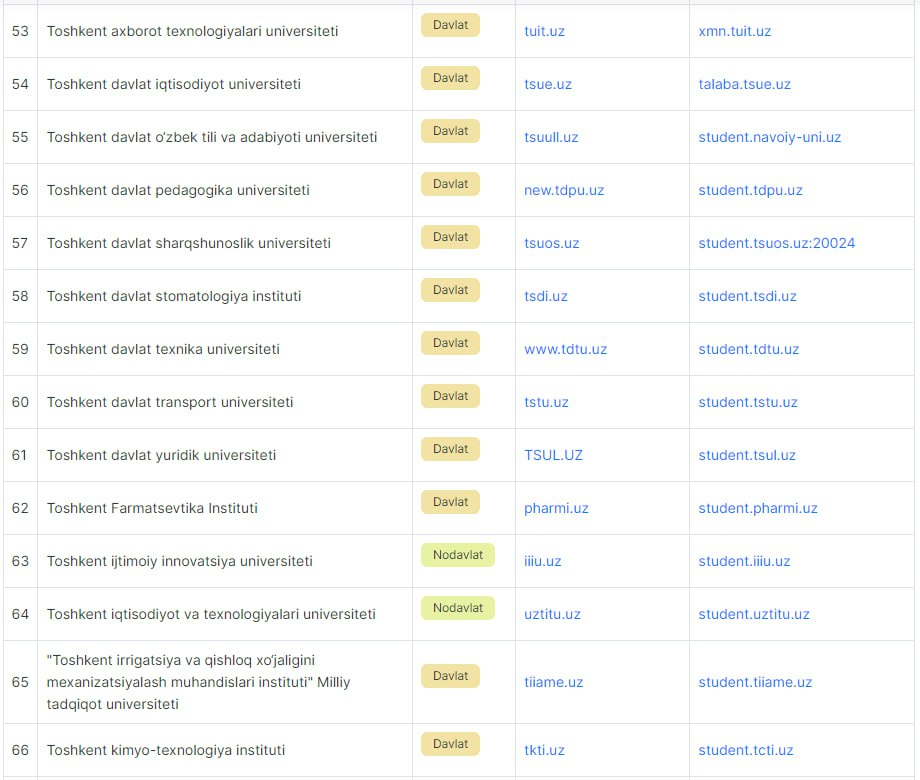
Task: Open the new.tdpu.uz link
Action: 564,190
